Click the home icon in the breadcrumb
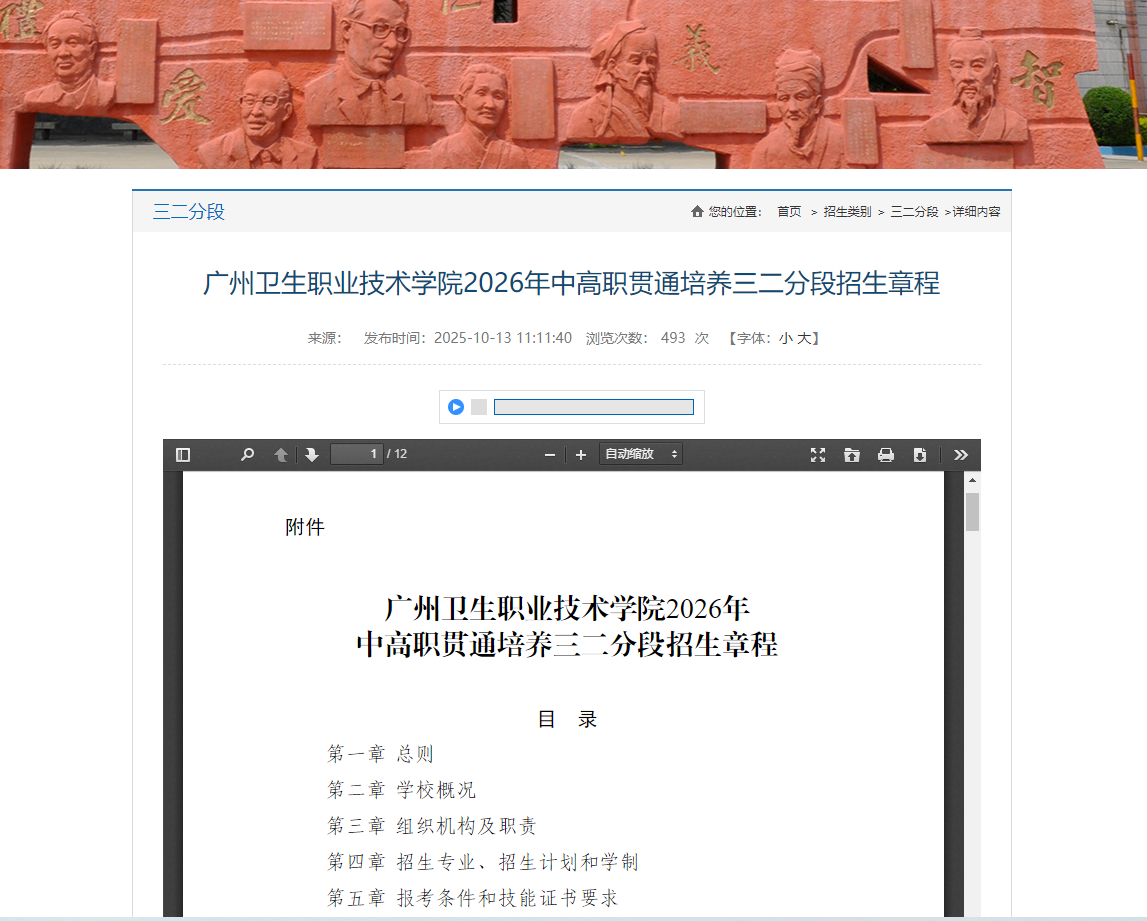1147x921 pixels. pyautogui.click(x=697, y=211)
